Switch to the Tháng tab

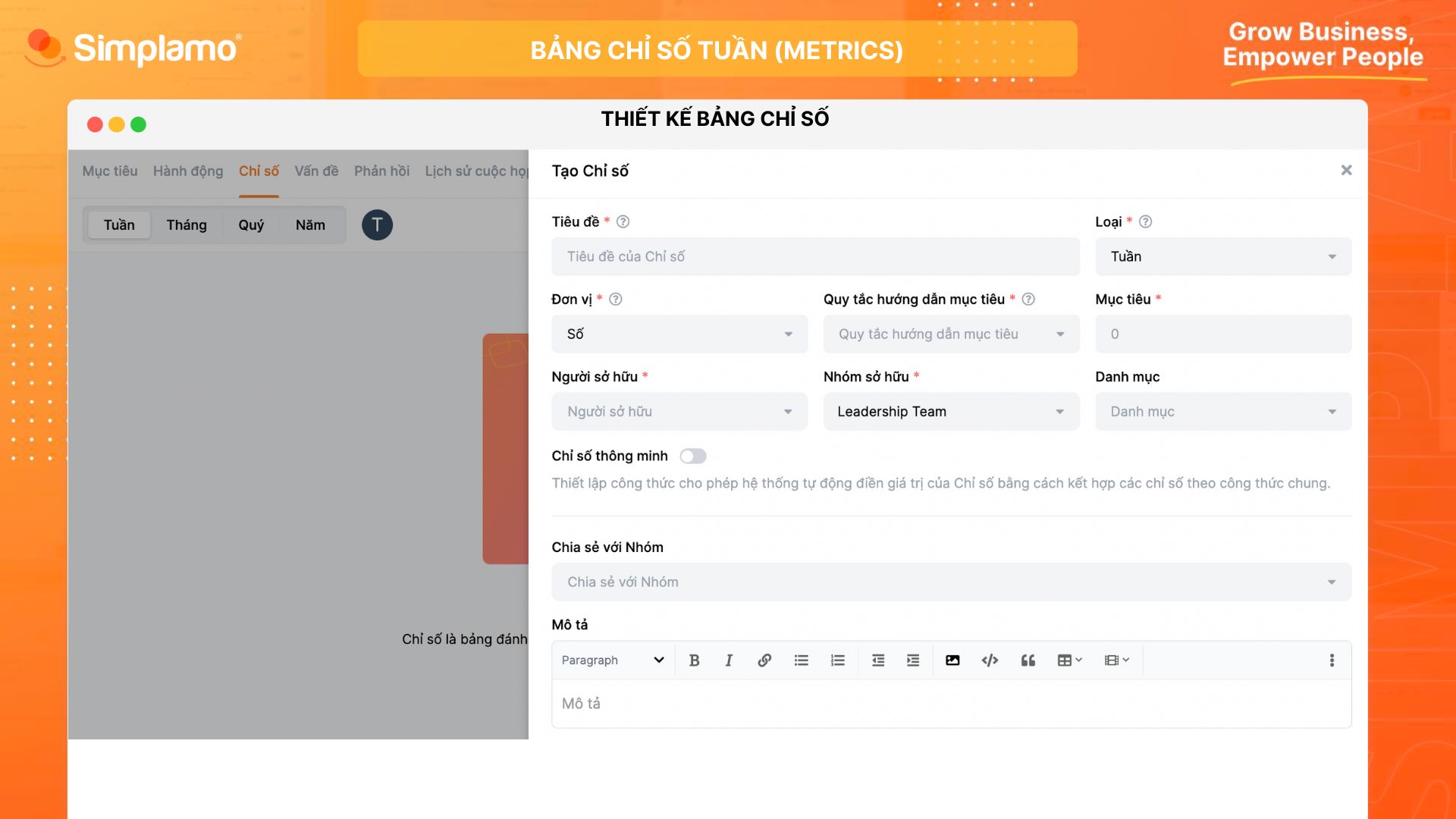point(186,224)
